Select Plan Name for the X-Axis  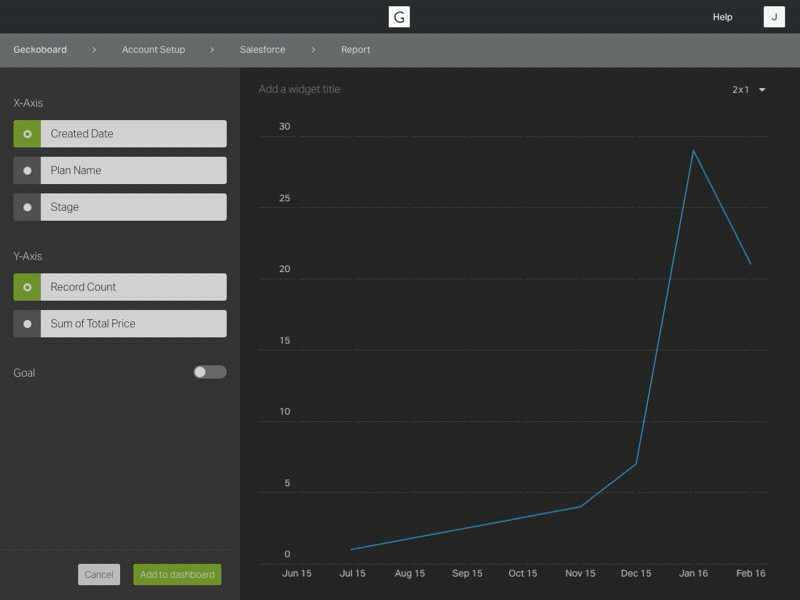point(119,170)
